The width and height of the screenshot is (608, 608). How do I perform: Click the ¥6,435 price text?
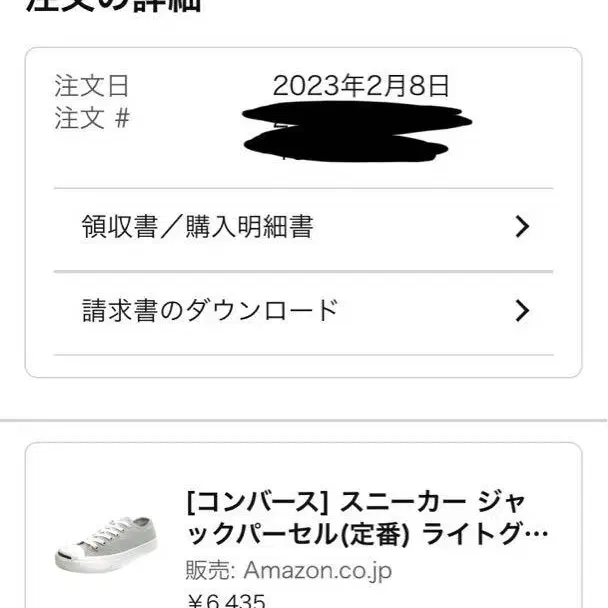(226, 602)
